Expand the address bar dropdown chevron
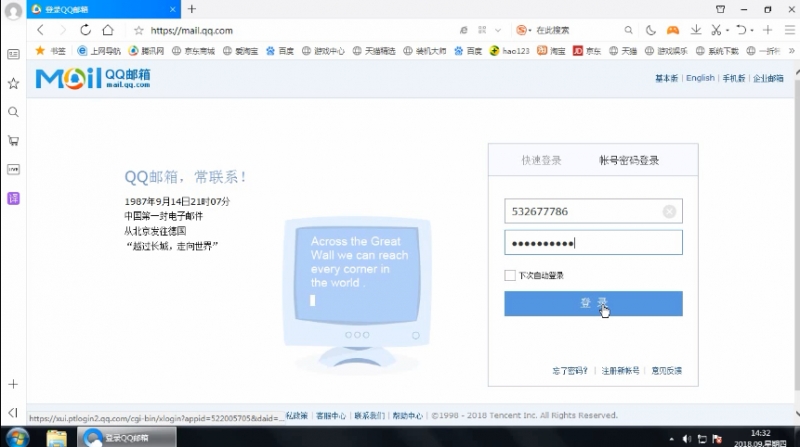This screenshot has width=800, height=447. tap(498, 30)
